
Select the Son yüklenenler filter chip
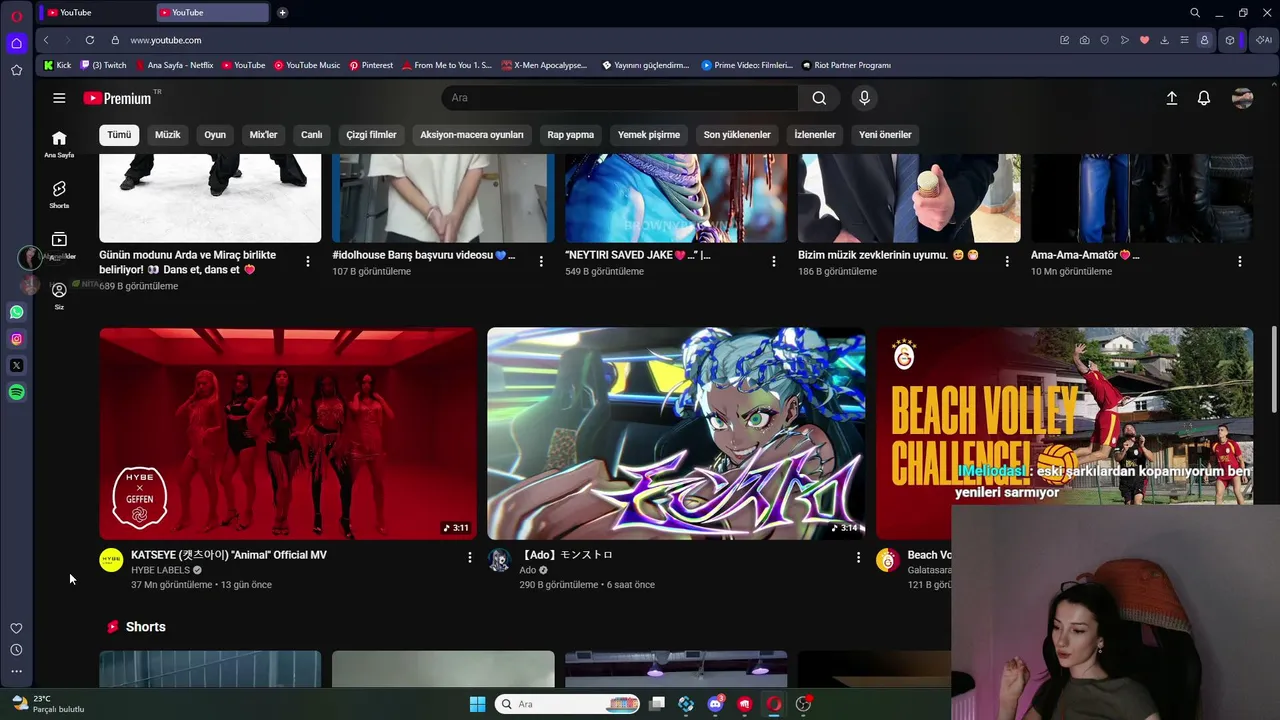click(737, 135)
